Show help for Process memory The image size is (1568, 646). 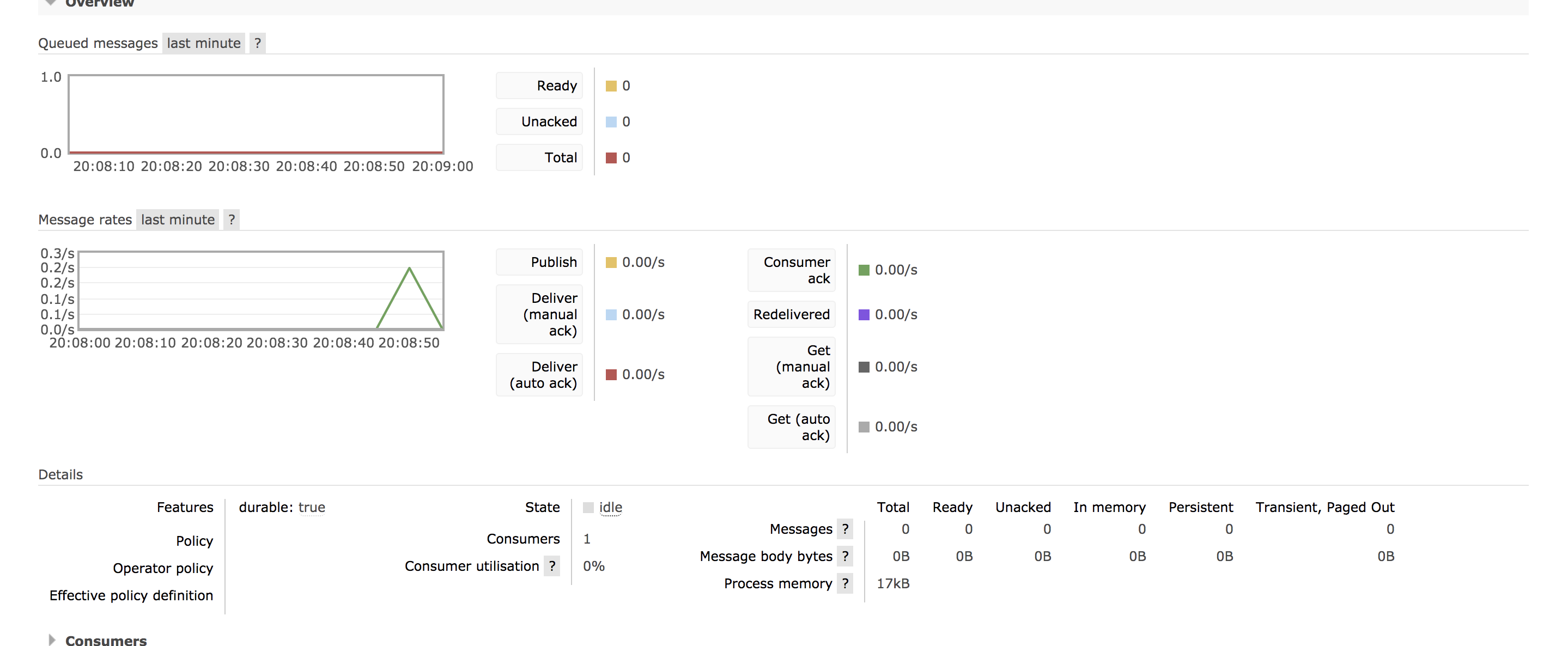point(845,583)
